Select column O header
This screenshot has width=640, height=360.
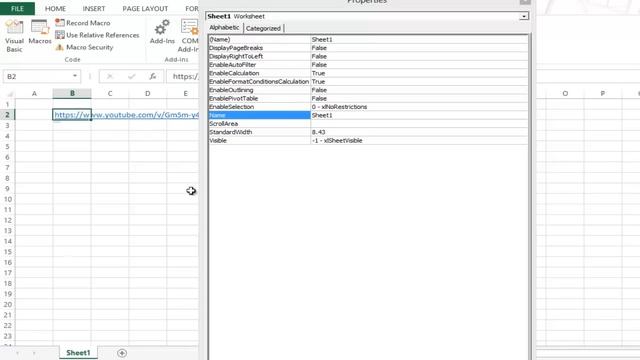coord(565,93)
